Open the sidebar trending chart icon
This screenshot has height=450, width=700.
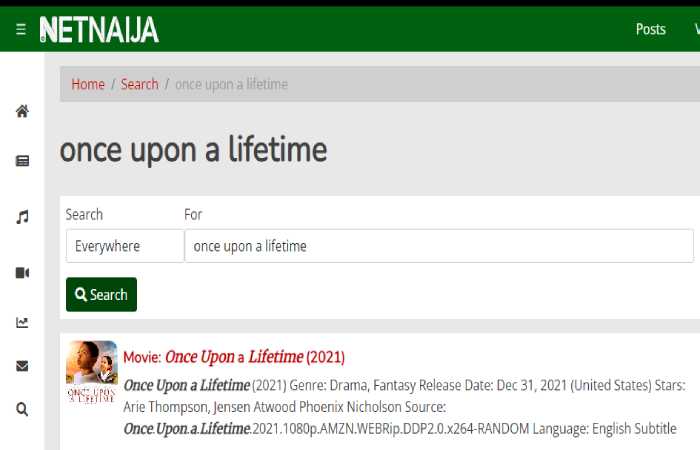point(22,322)
